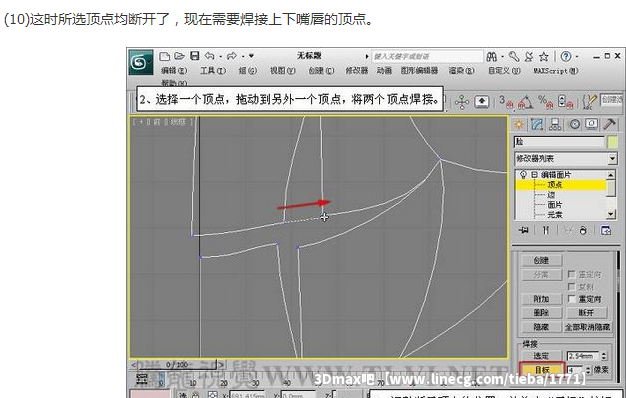Click the keyboard shortcut override toggle icon

point(482,102)
